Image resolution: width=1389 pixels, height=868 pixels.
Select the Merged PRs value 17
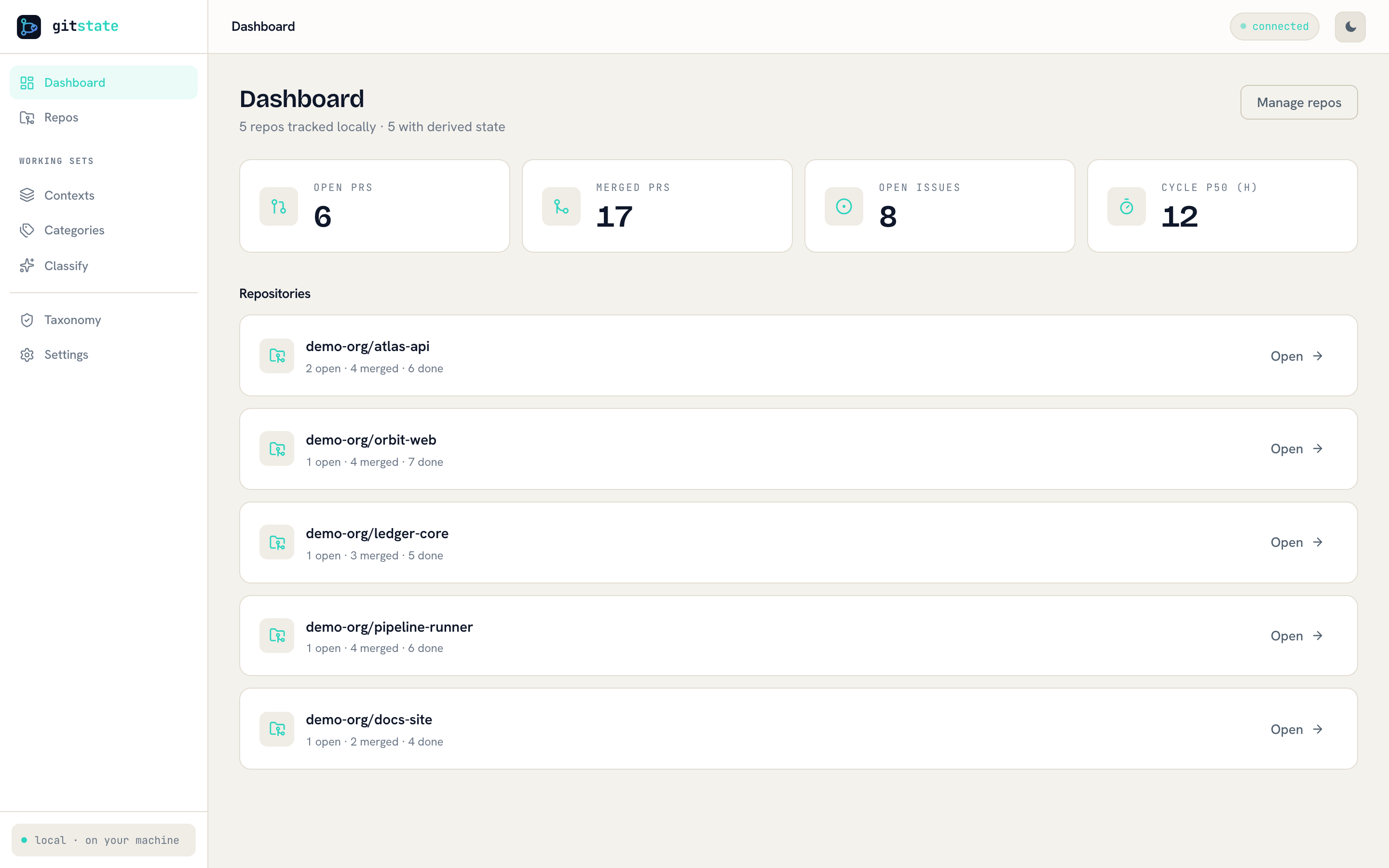click(614, 217)
